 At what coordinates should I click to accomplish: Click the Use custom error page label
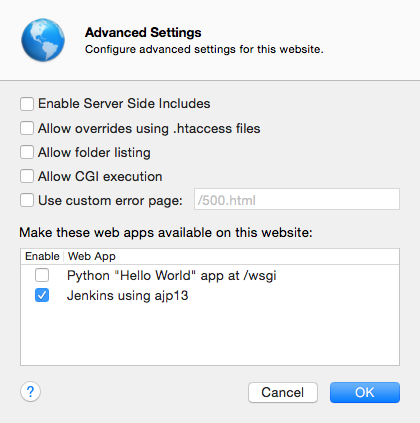pyautogui.click(x=110, y=201)
